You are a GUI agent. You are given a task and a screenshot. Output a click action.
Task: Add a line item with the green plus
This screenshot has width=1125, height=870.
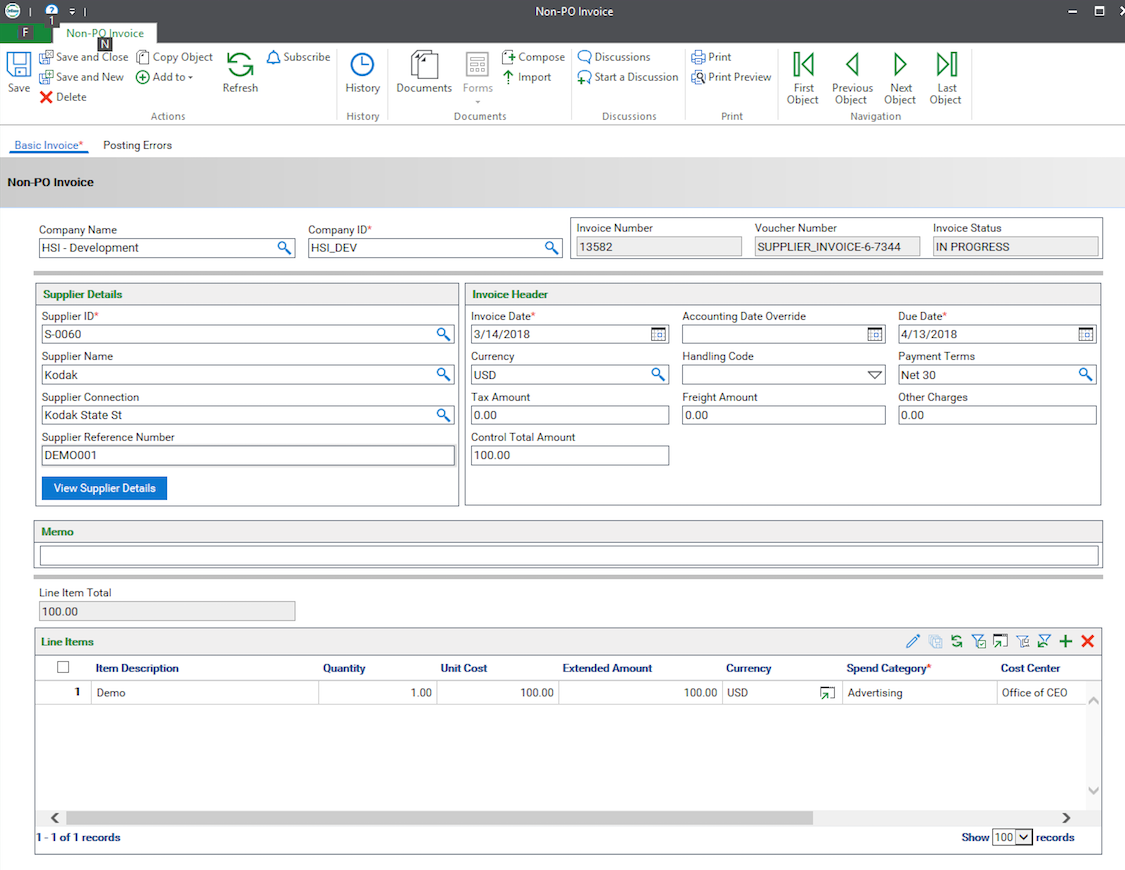coord(1065,641)
